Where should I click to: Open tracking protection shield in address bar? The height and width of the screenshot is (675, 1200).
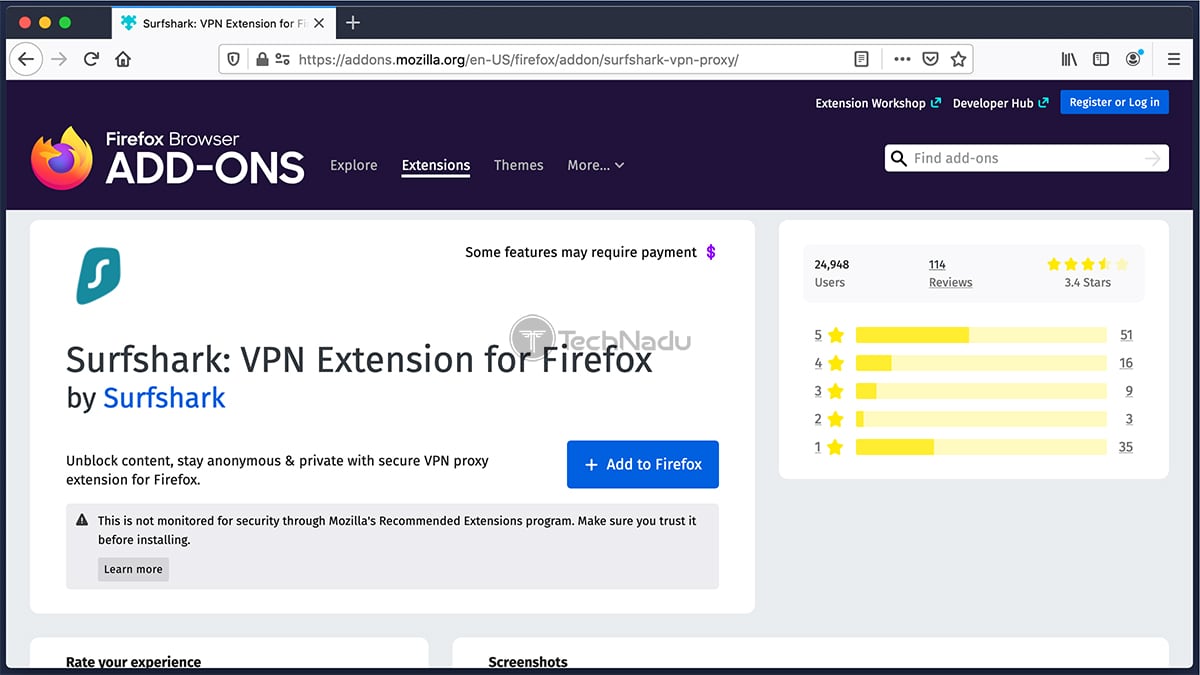tap(234, 59)
